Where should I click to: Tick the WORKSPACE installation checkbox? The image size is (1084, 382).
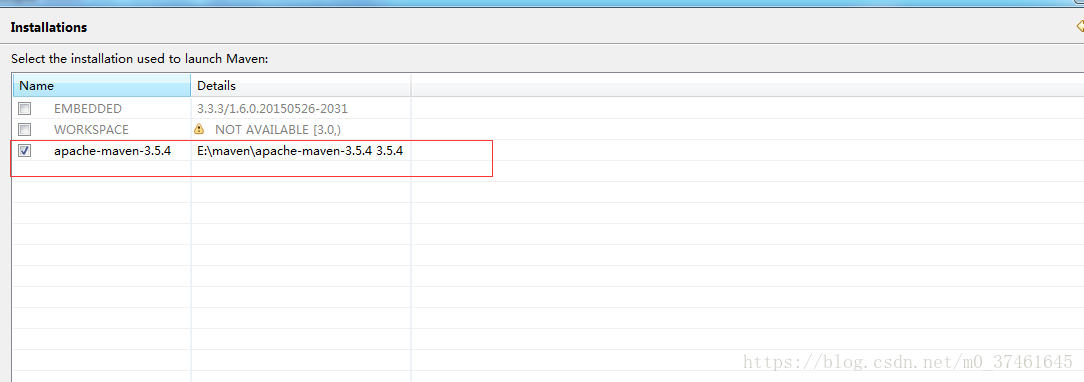[25, 129]
